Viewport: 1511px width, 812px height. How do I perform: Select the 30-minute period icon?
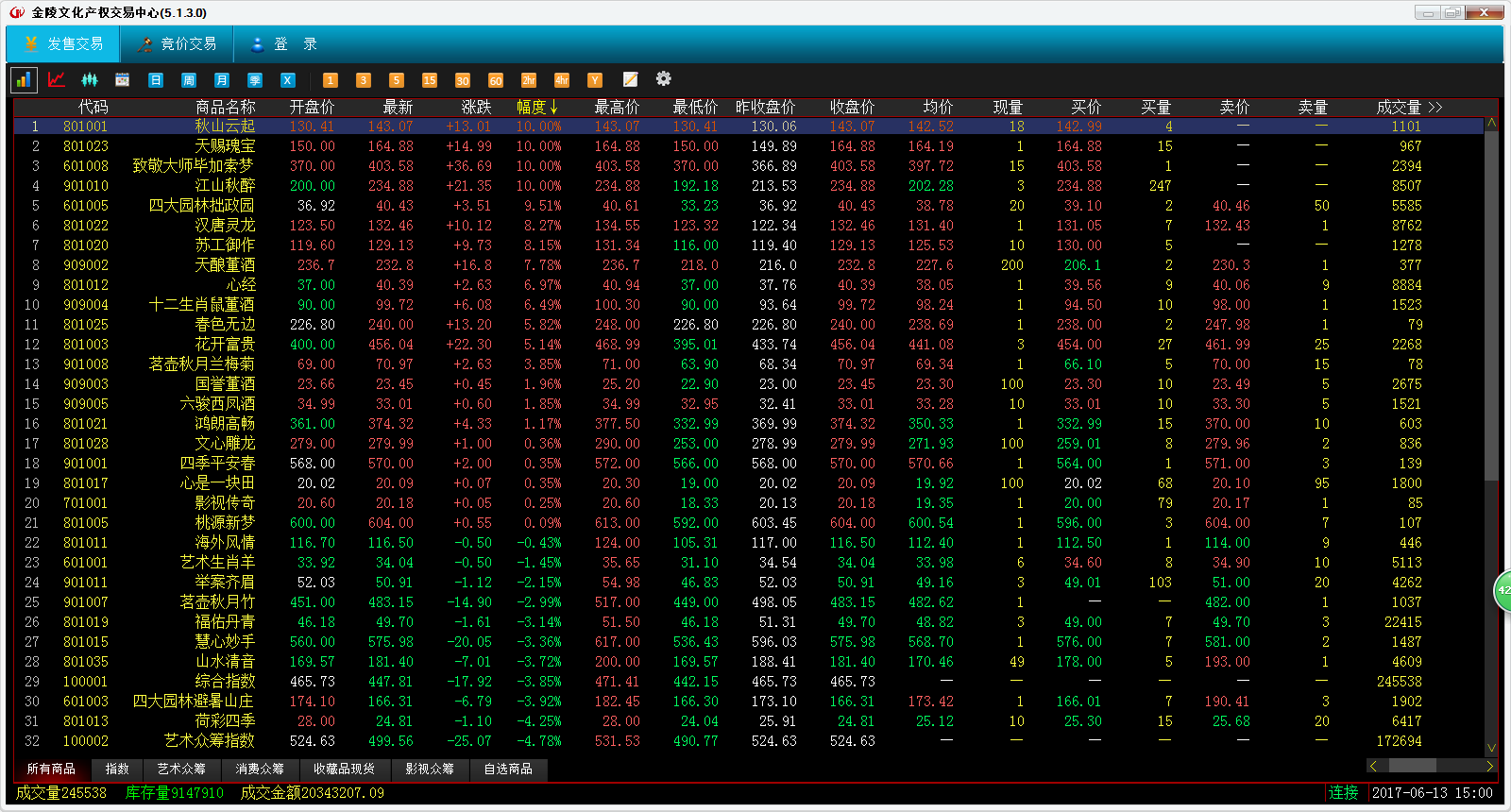pos(463,80)
